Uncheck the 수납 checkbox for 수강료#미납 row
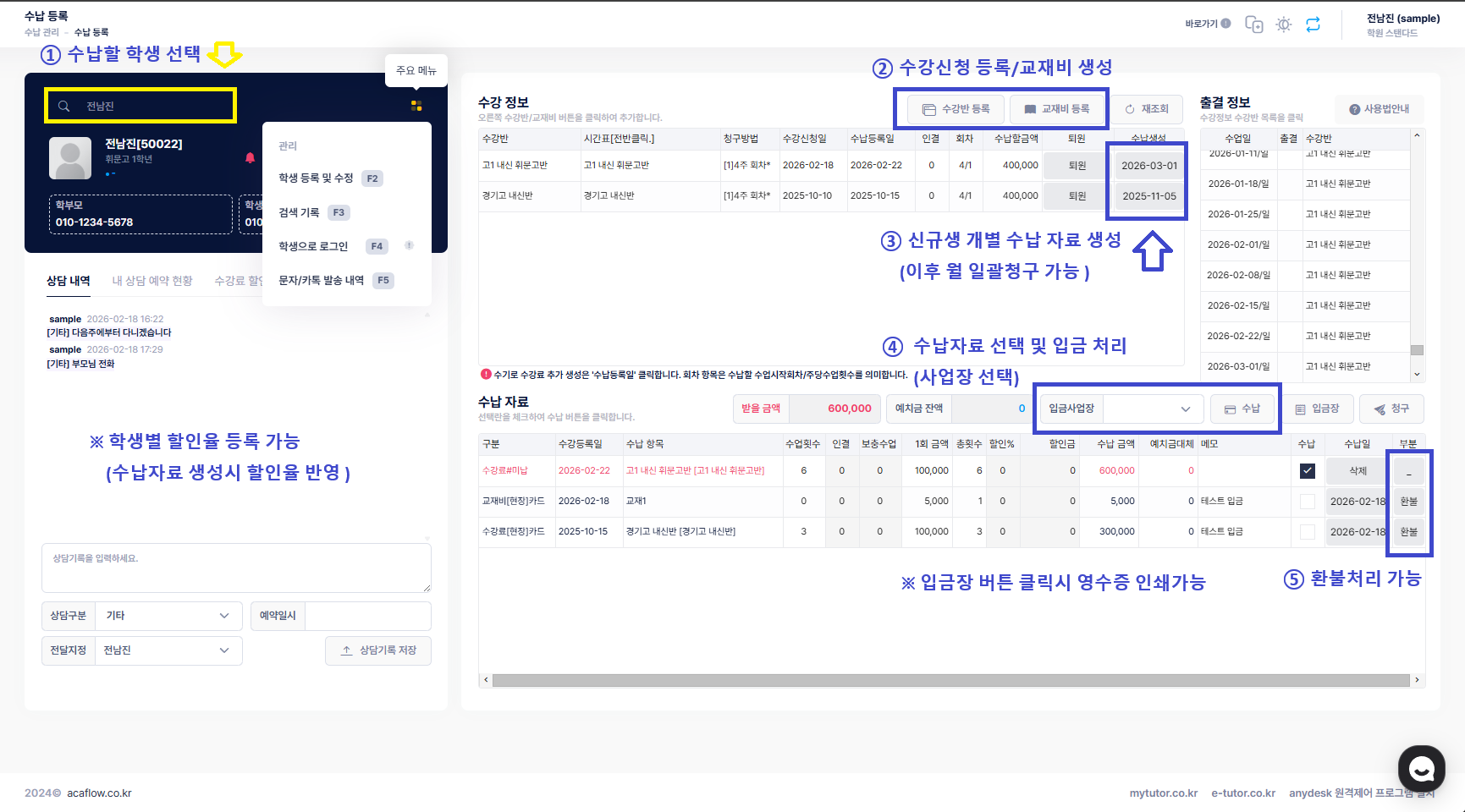The width and height of the screenshot is (1465, 812). pyautogui.click(x=1308, y=471)
